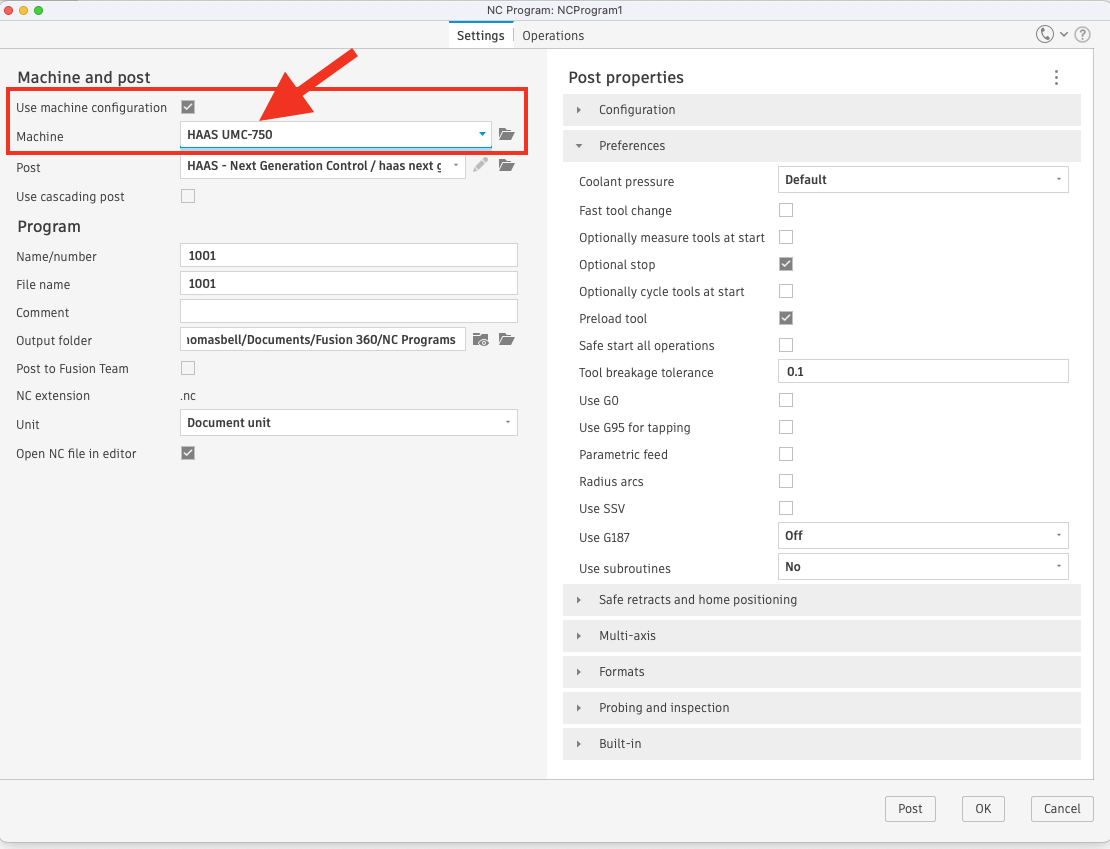Enable the Use G0 checkbox

(786, 400)
